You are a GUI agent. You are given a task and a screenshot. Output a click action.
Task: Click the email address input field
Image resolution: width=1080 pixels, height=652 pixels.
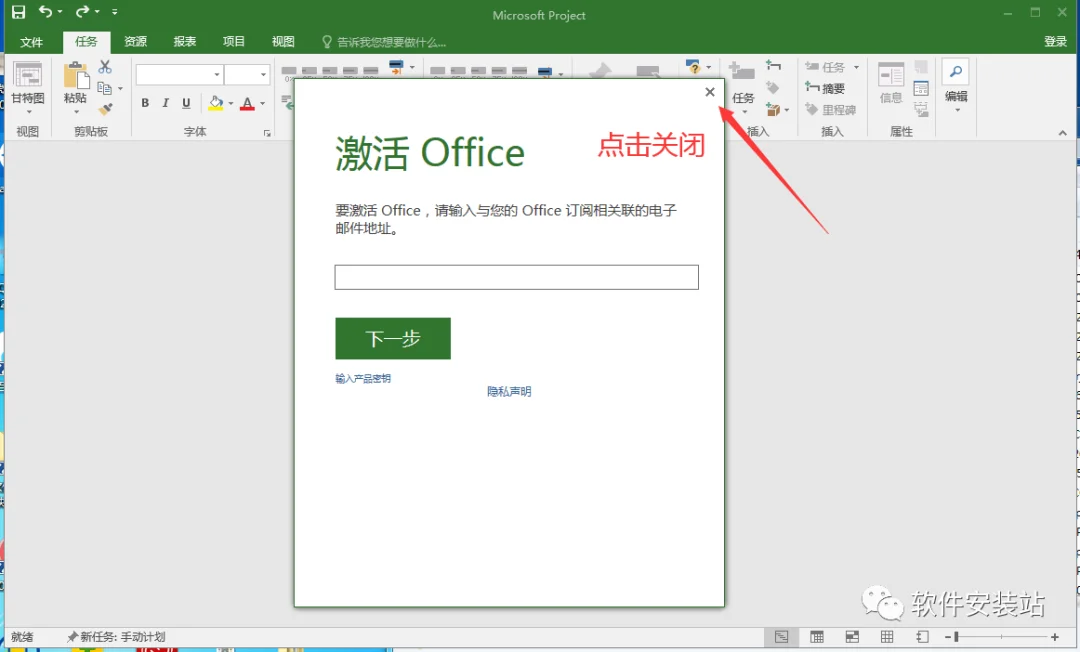[517, 277]
